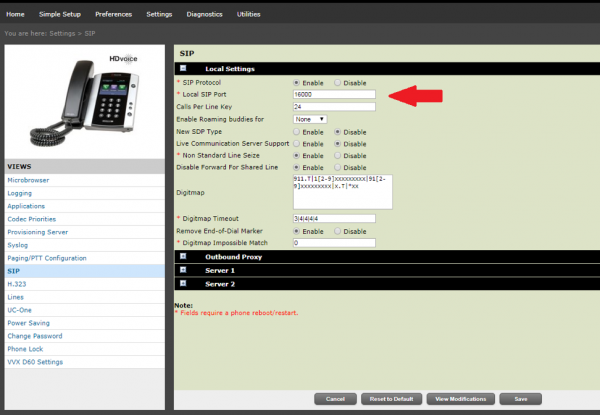The image size is (600, 415).
Task: Expand the Server 1 section
Action: (x=183, y=270)
